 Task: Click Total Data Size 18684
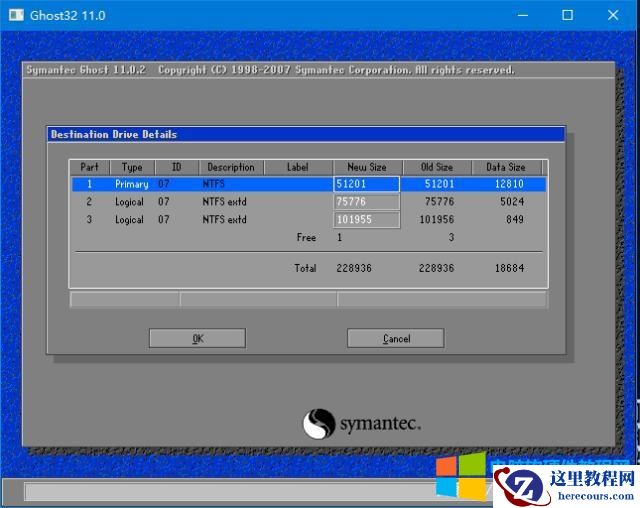tap(509, 268)
